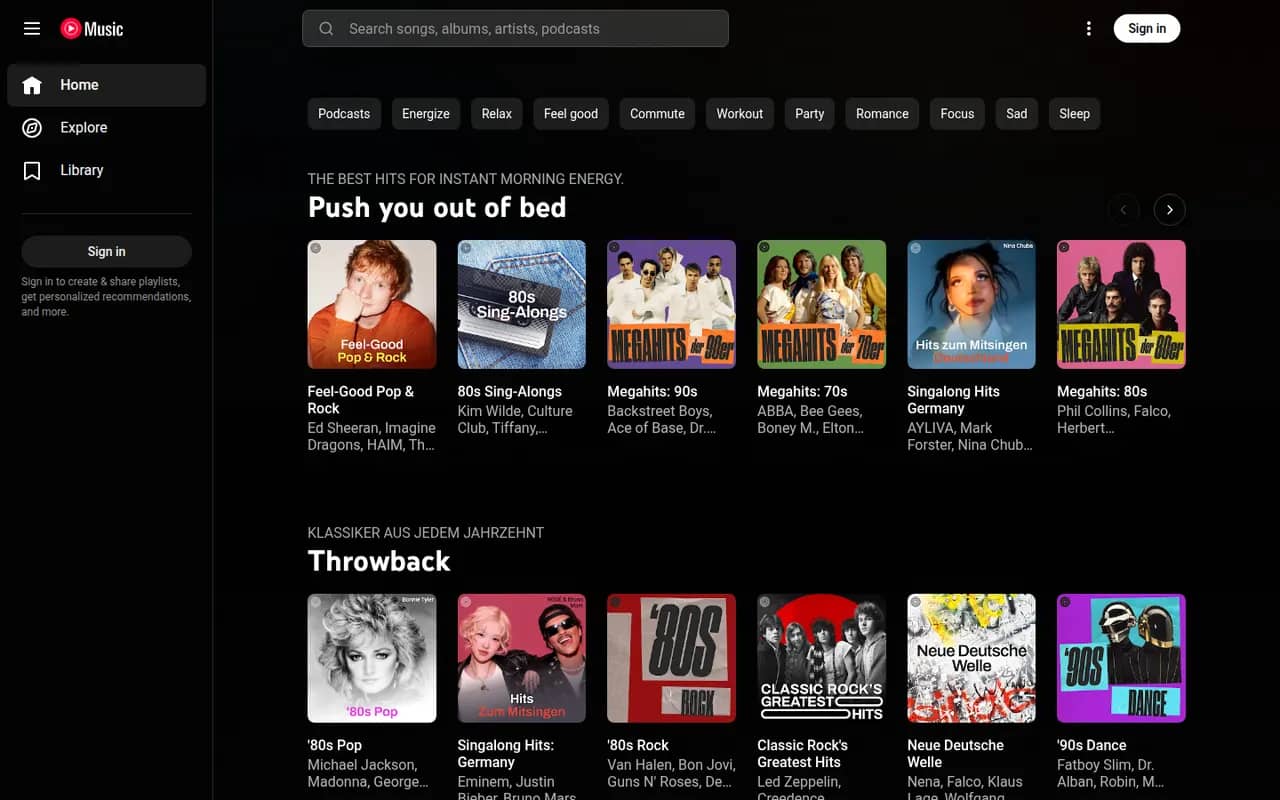
Task: Open the '80s Rock playlist cover
Action: pos(672,658)
